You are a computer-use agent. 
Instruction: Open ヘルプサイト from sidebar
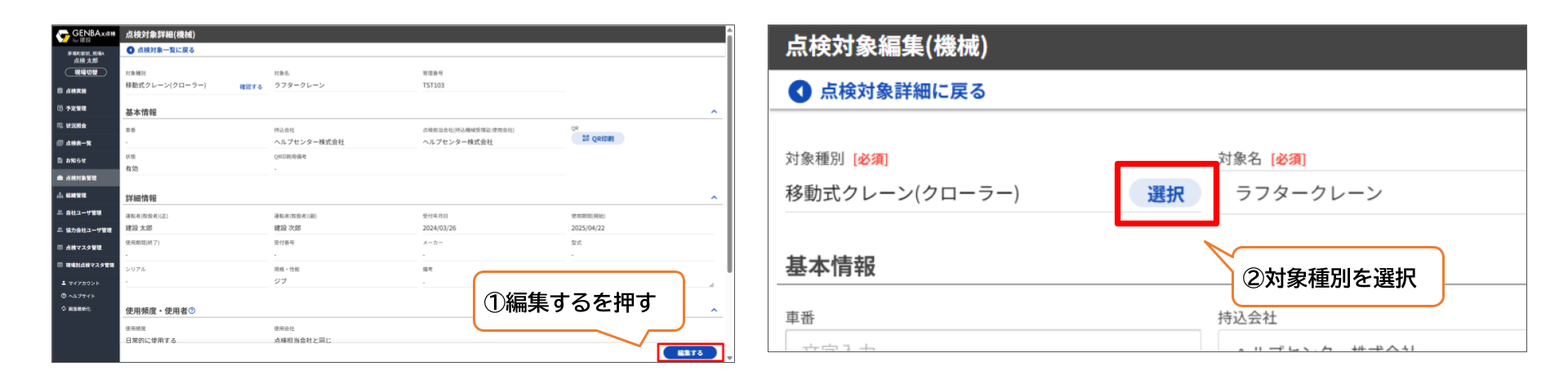pyautogui.click(x=78, y=296)
